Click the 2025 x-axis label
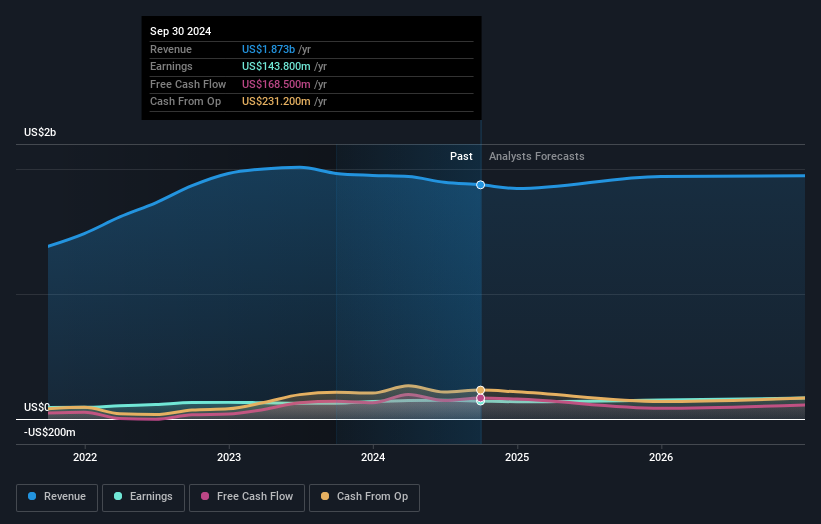 [x=517, y=457]
